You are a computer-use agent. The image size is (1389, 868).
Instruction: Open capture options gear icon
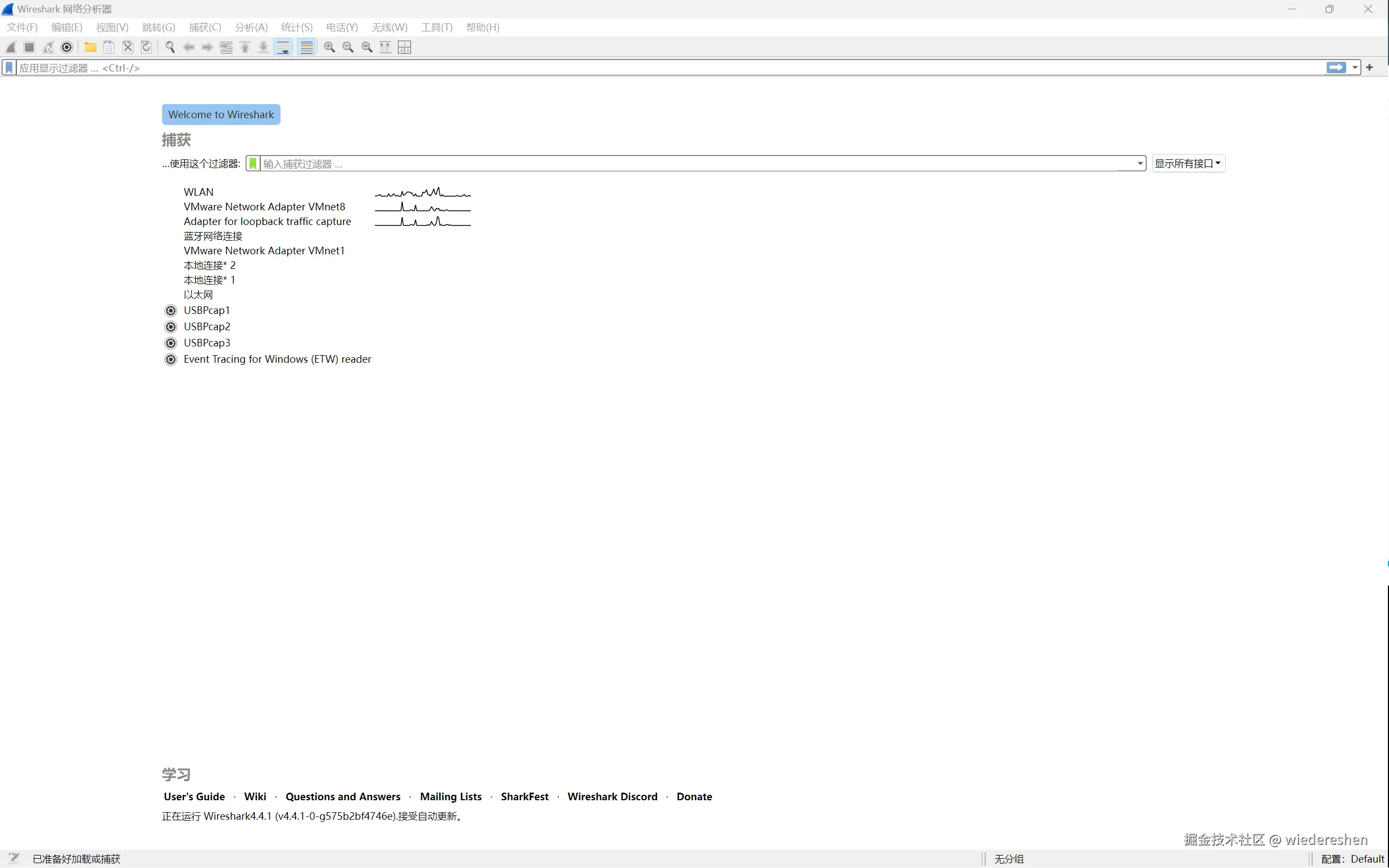click(x=67, y=47)
